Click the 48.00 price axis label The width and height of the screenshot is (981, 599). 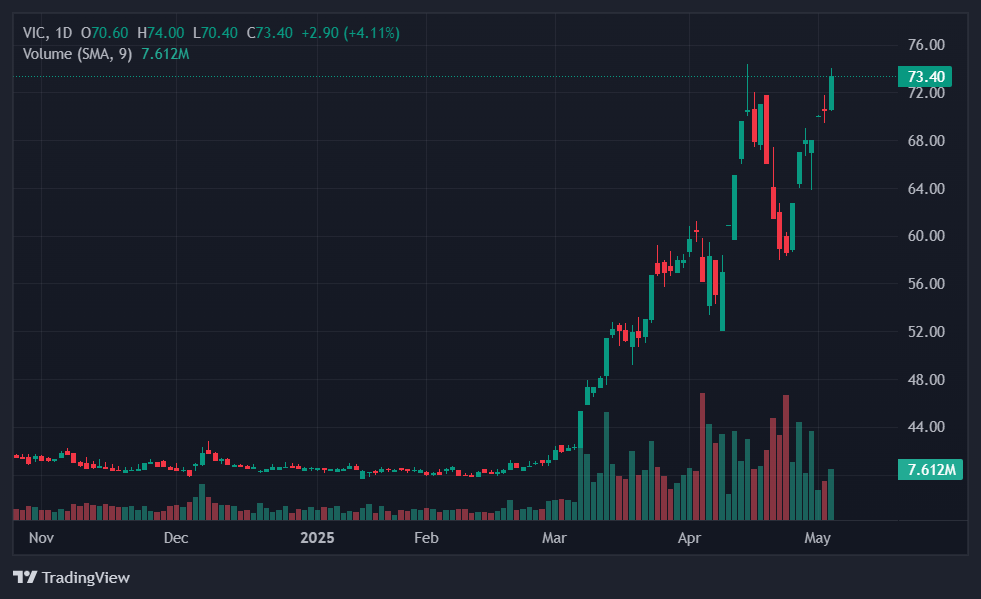pyautogui.click(x=926, y=379)
